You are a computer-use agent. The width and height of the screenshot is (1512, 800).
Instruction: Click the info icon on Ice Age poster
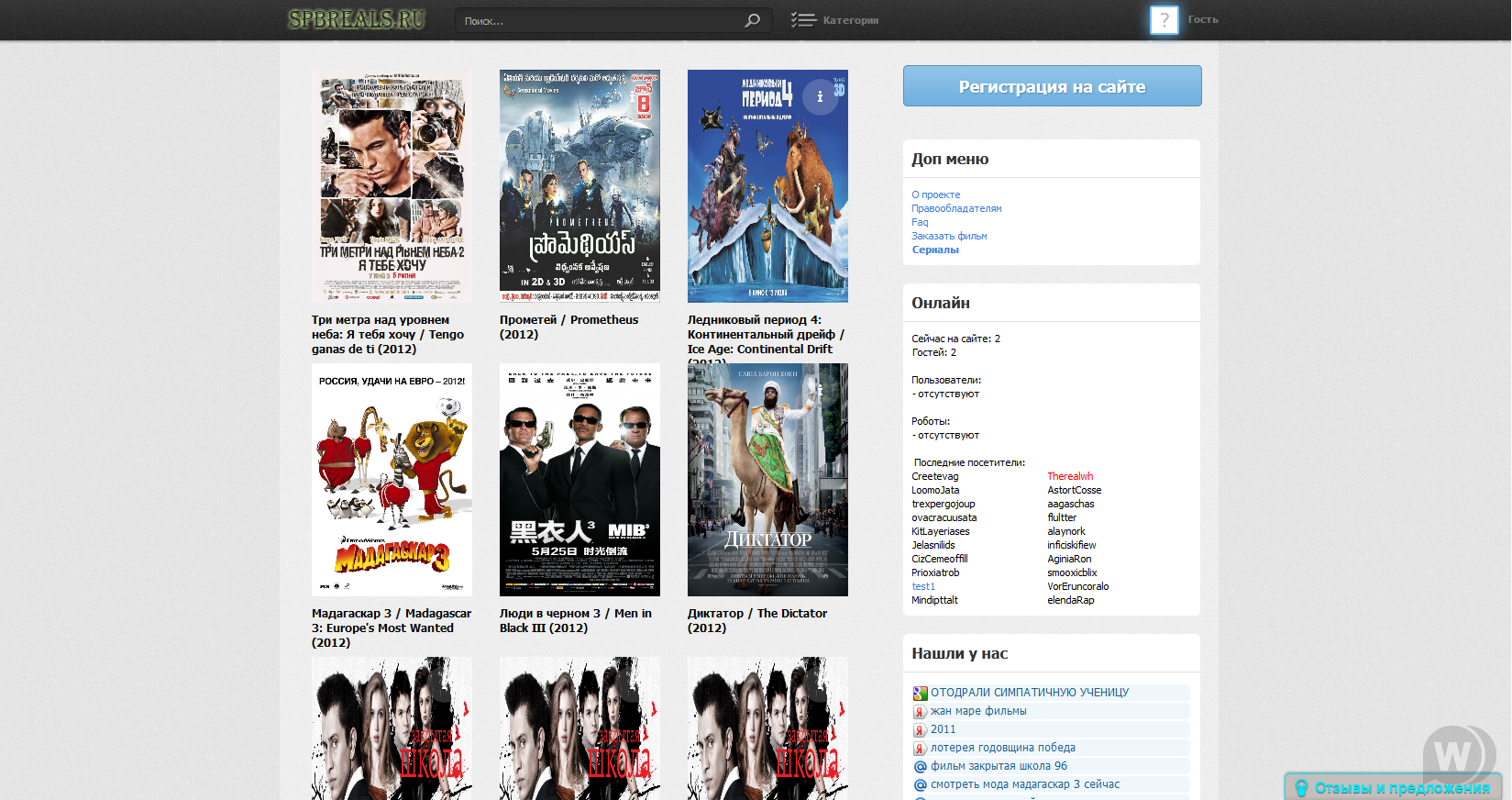click(x=820, y=96)
